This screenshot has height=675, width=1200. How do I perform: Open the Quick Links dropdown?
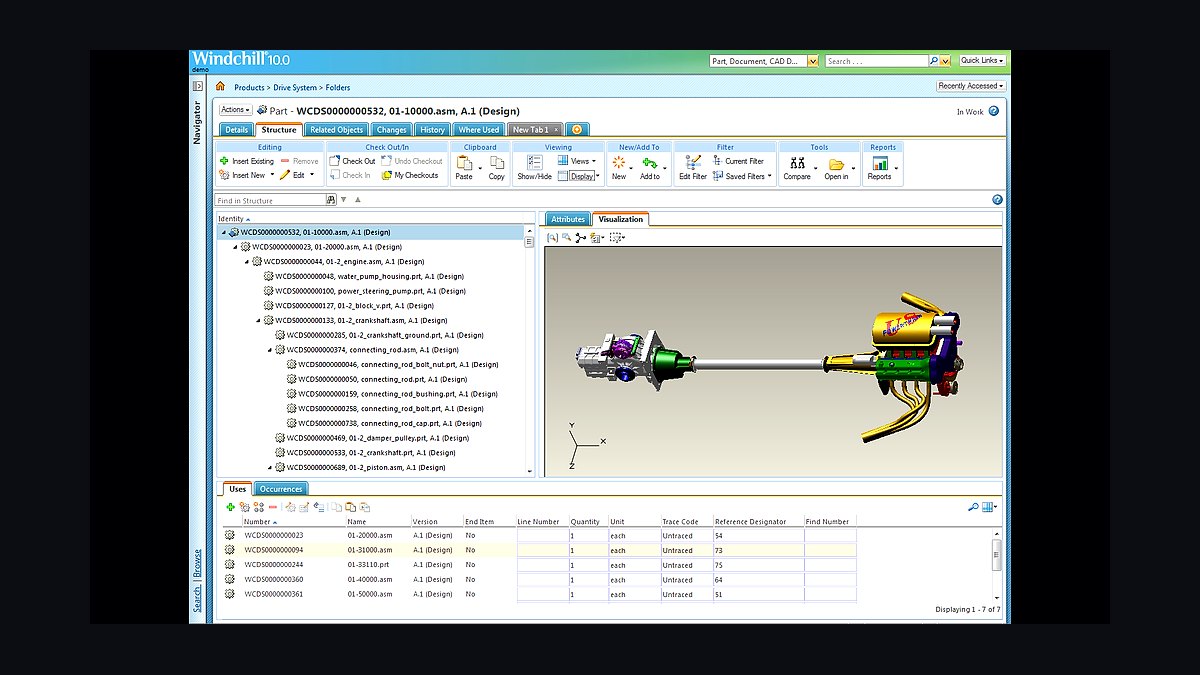click(983, 61)
